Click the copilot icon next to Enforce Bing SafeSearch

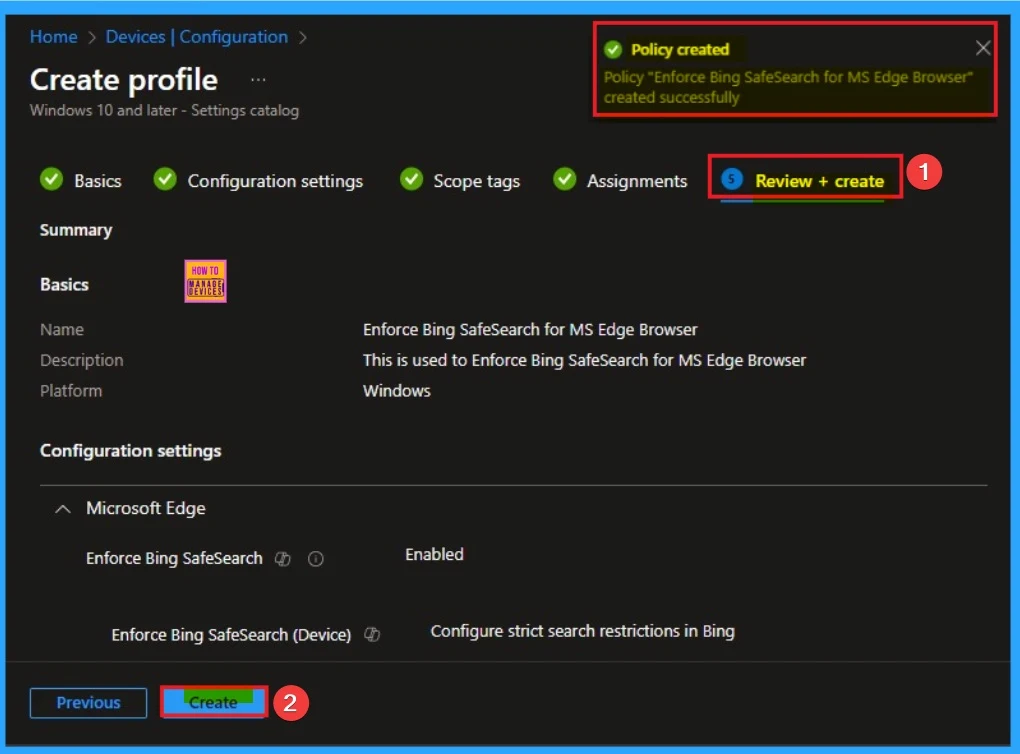click(282, 559)
